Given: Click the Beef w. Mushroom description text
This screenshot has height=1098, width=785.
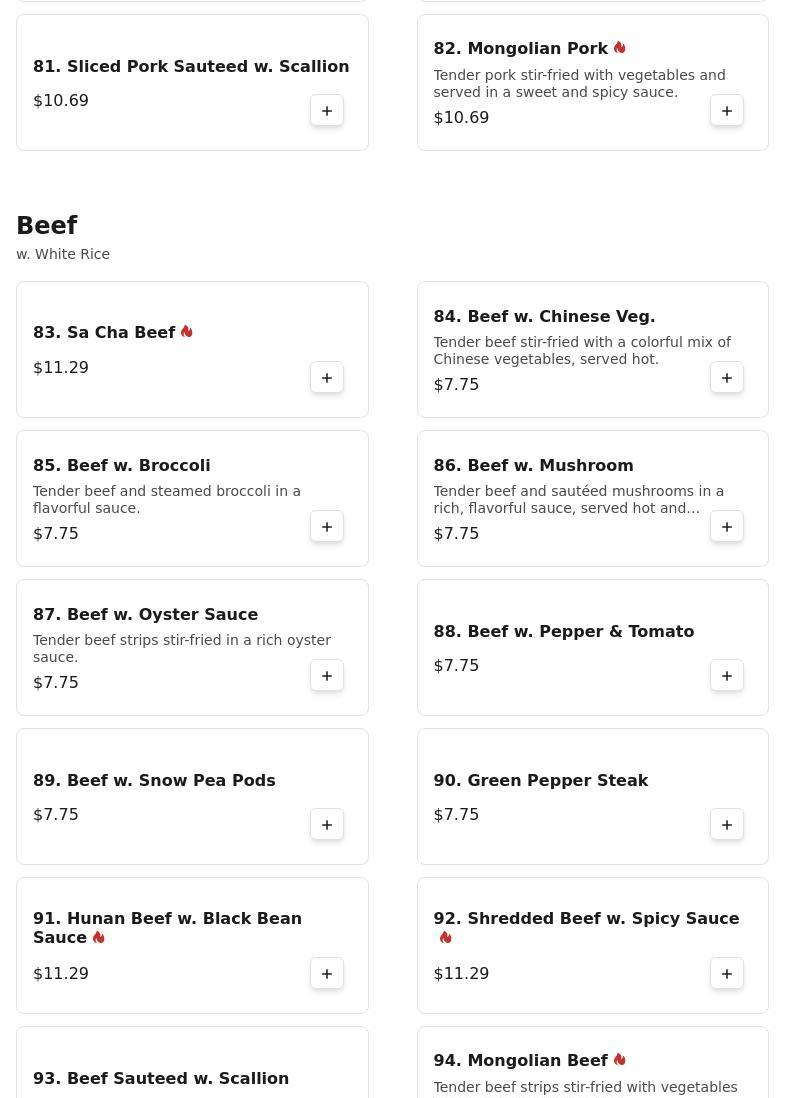Looking at the screenshot, I should 578,499.
